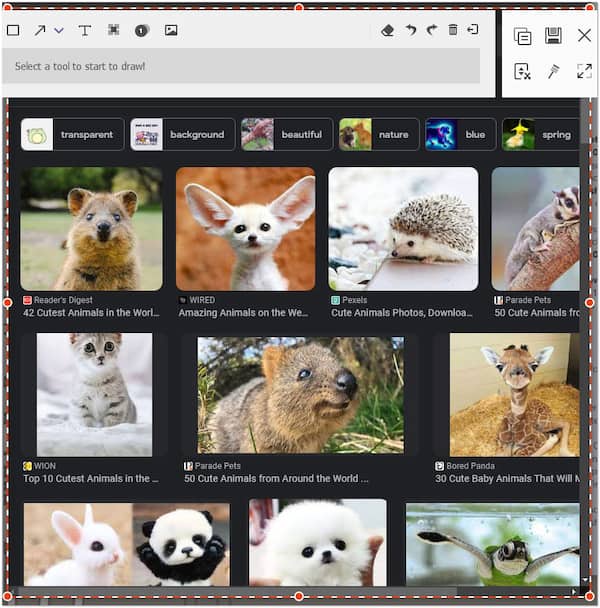Select the mosaic blur tool

pos(113,30)
